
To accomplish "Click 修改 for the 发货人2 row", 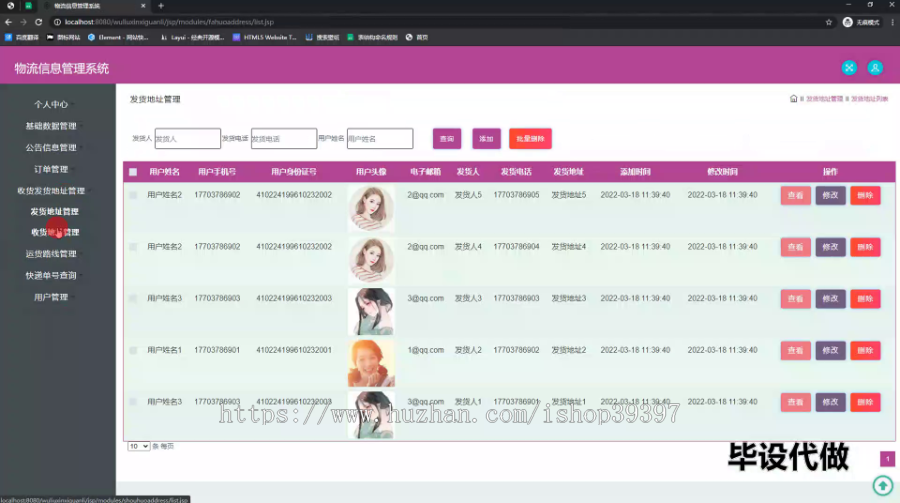I will [830, 350].
